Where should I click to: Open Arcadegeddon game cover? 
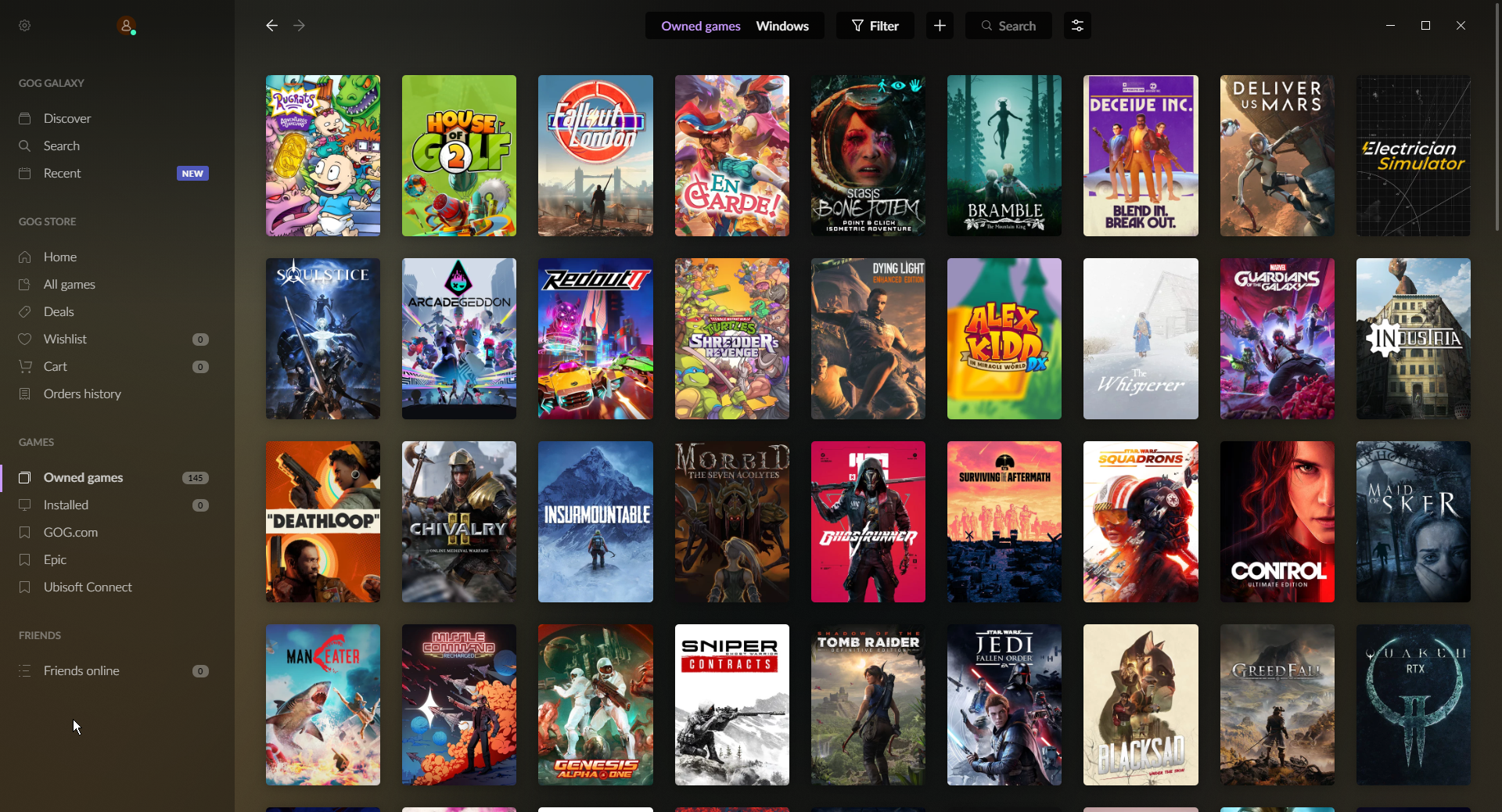point(459,339)
